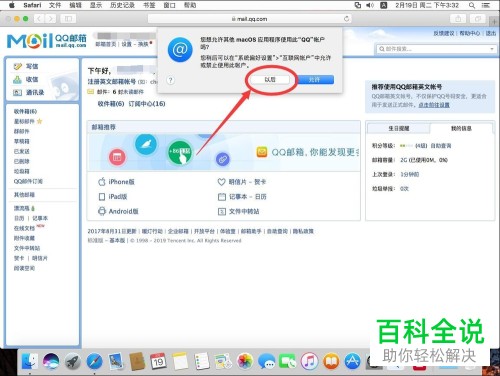Click the Safari sidebar toggle button
The height and width of the screenshot is (376, 500).
[x=68, y=19]
